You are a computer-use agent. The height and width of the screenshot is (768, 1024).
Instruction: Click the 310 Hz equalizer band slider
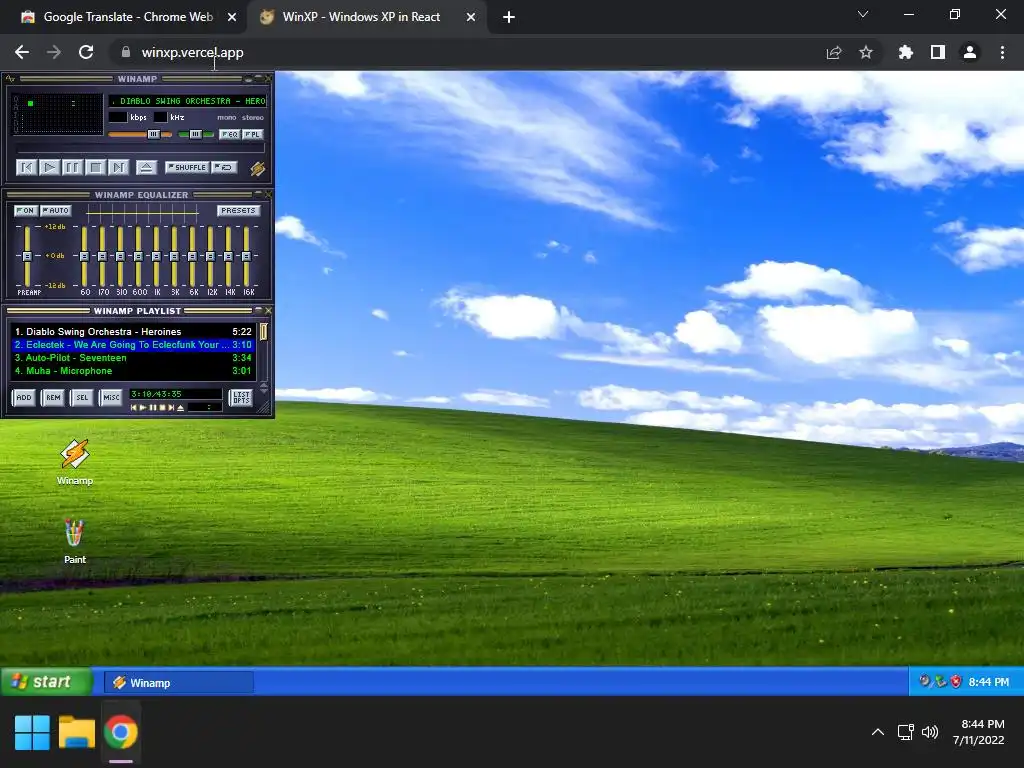[x=120, y=256]
